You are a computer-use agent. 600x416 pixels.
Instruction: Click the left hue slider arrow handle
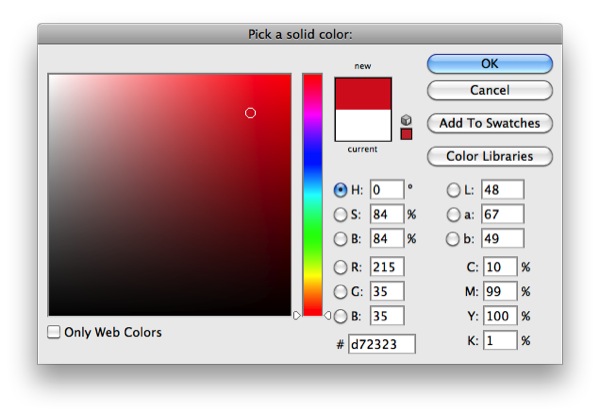click(297, 315)
